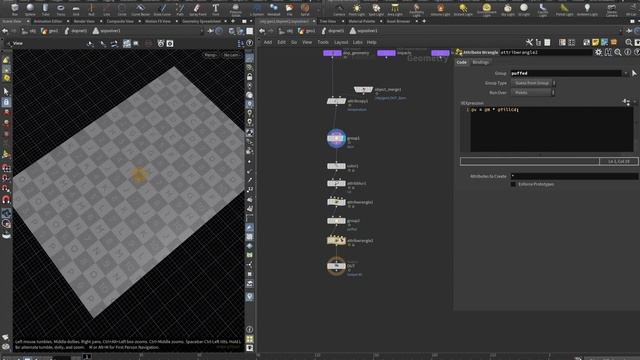Switch to the Composite View tab
Screen dimensions: 640x360
click(120, 21)
